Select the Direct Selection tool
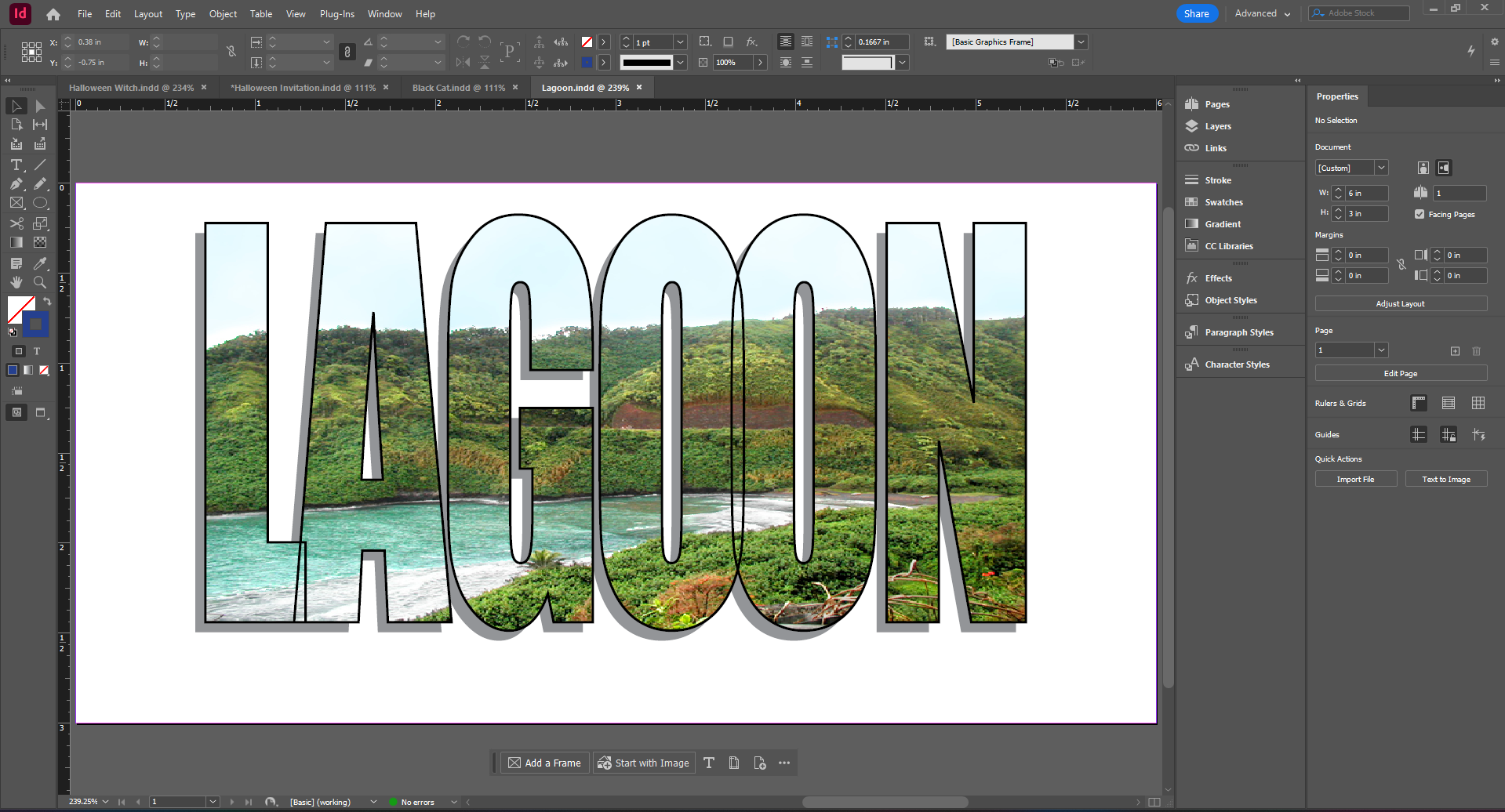 [x=40, y=106]
